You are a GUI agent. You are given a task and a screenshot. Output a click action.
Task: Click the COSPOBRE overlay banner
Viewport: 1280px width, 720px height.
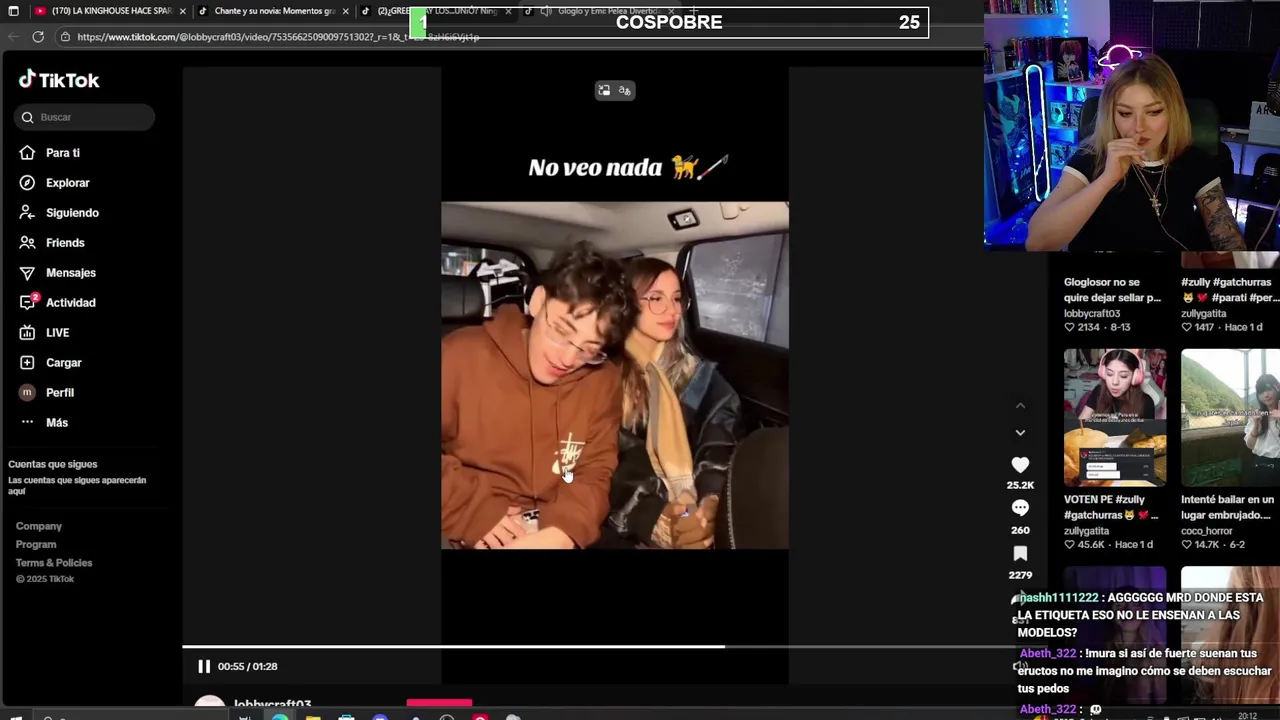[x=669, y=22]
